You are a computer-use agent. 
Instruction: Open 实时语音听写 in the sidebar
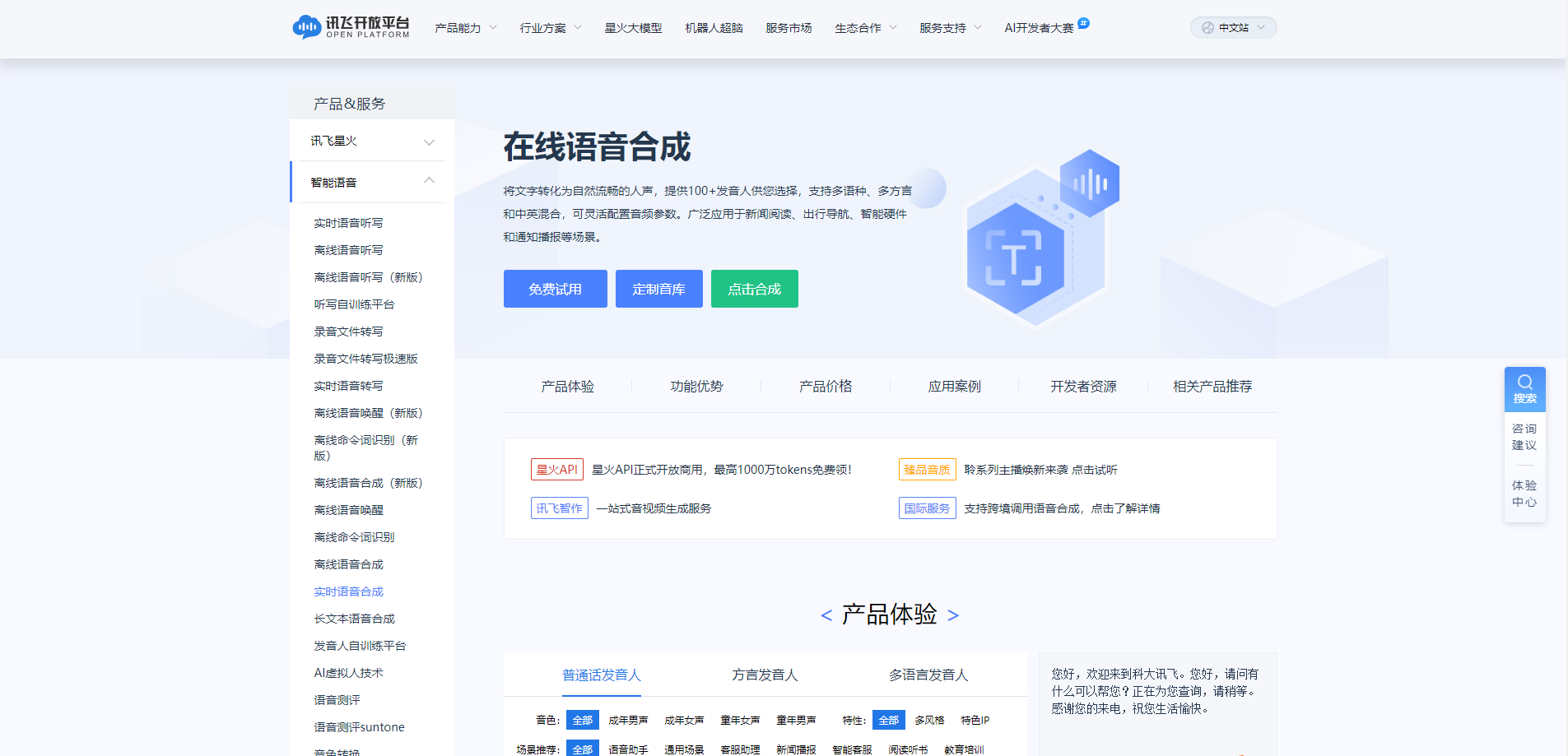348,223
